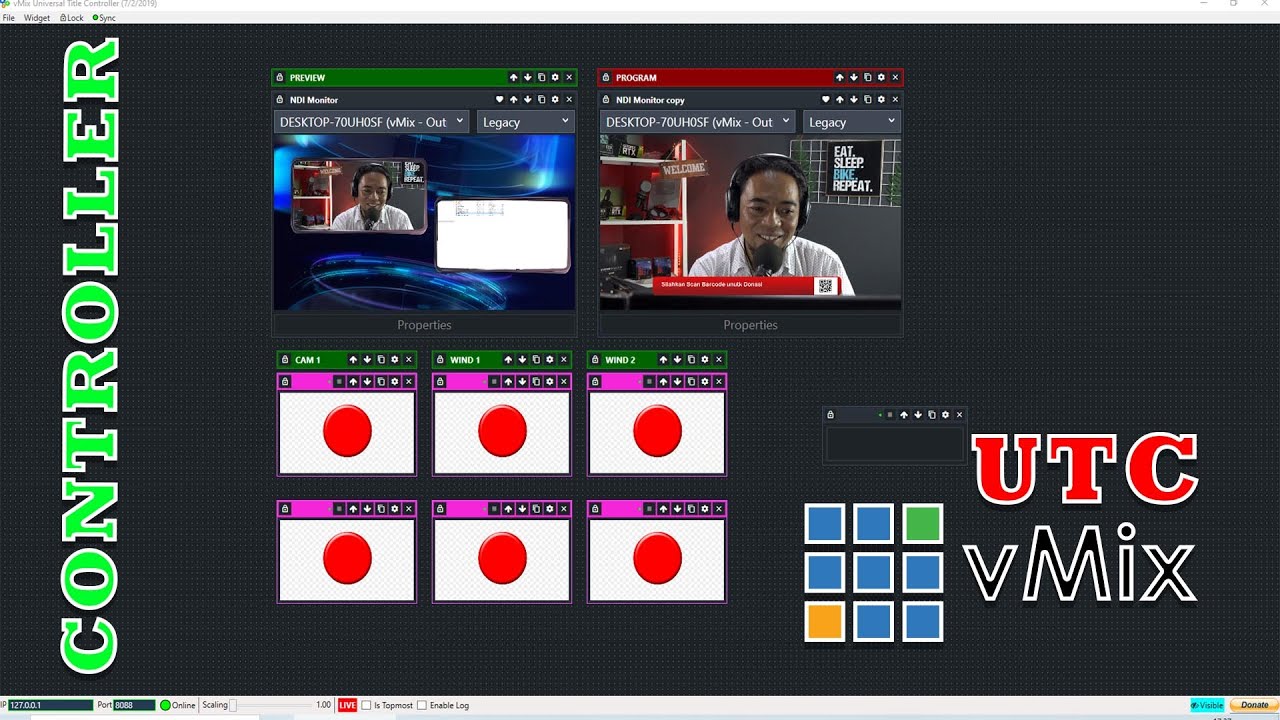
Task: Click the text area of the empty dark widget
Action: pos(894,444)
